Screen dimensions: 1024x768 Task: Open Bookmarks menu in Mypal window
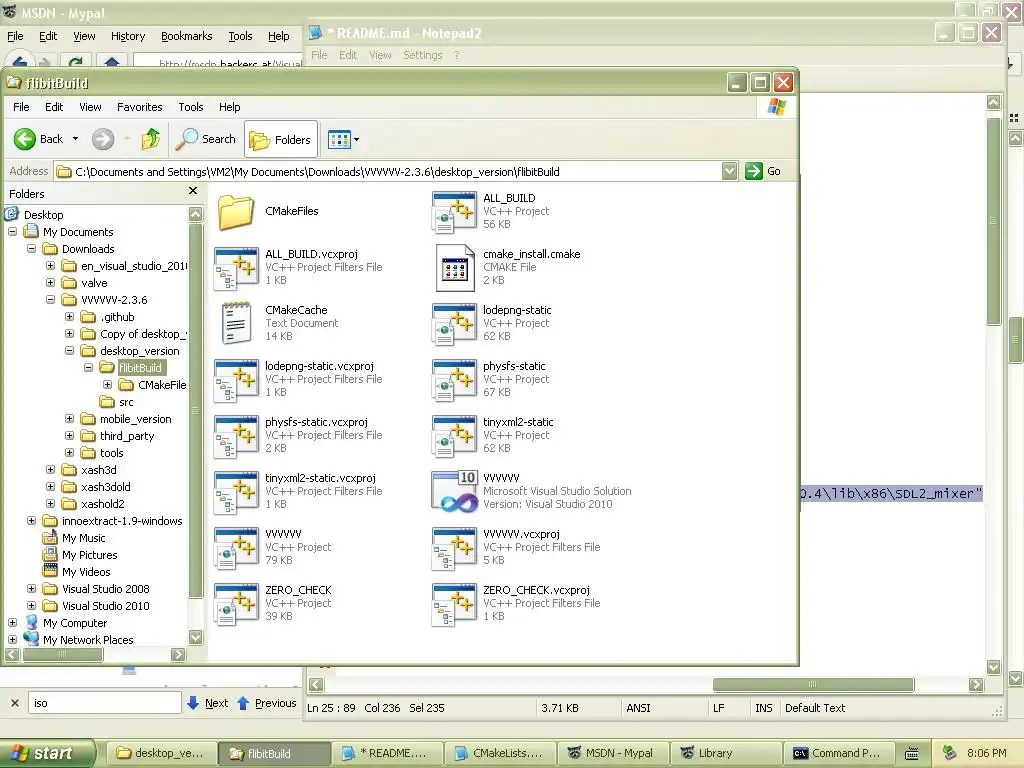(x=186, y=37)
